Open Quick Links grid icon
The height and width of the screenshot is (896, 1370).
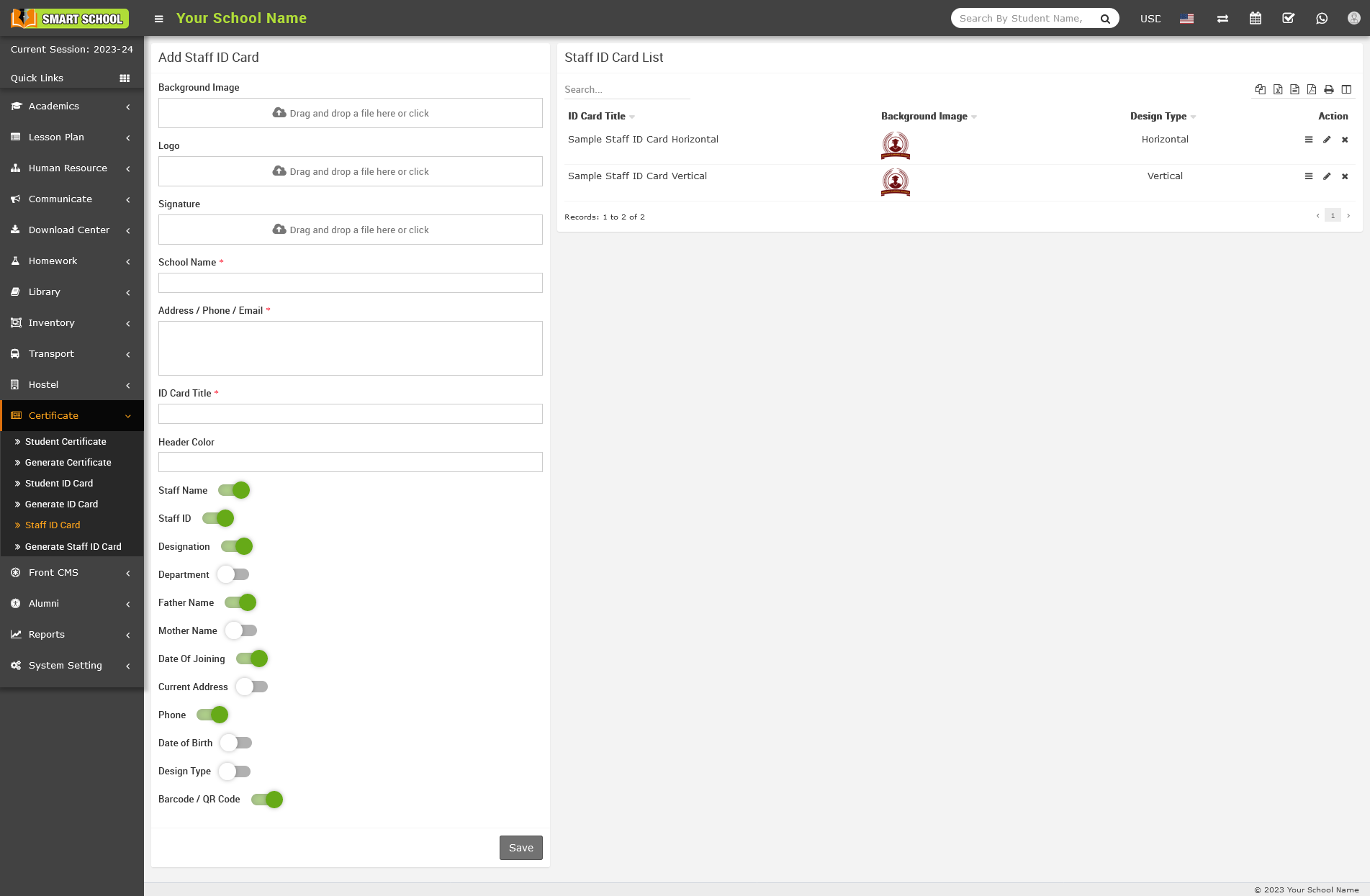tap(125, 78)
